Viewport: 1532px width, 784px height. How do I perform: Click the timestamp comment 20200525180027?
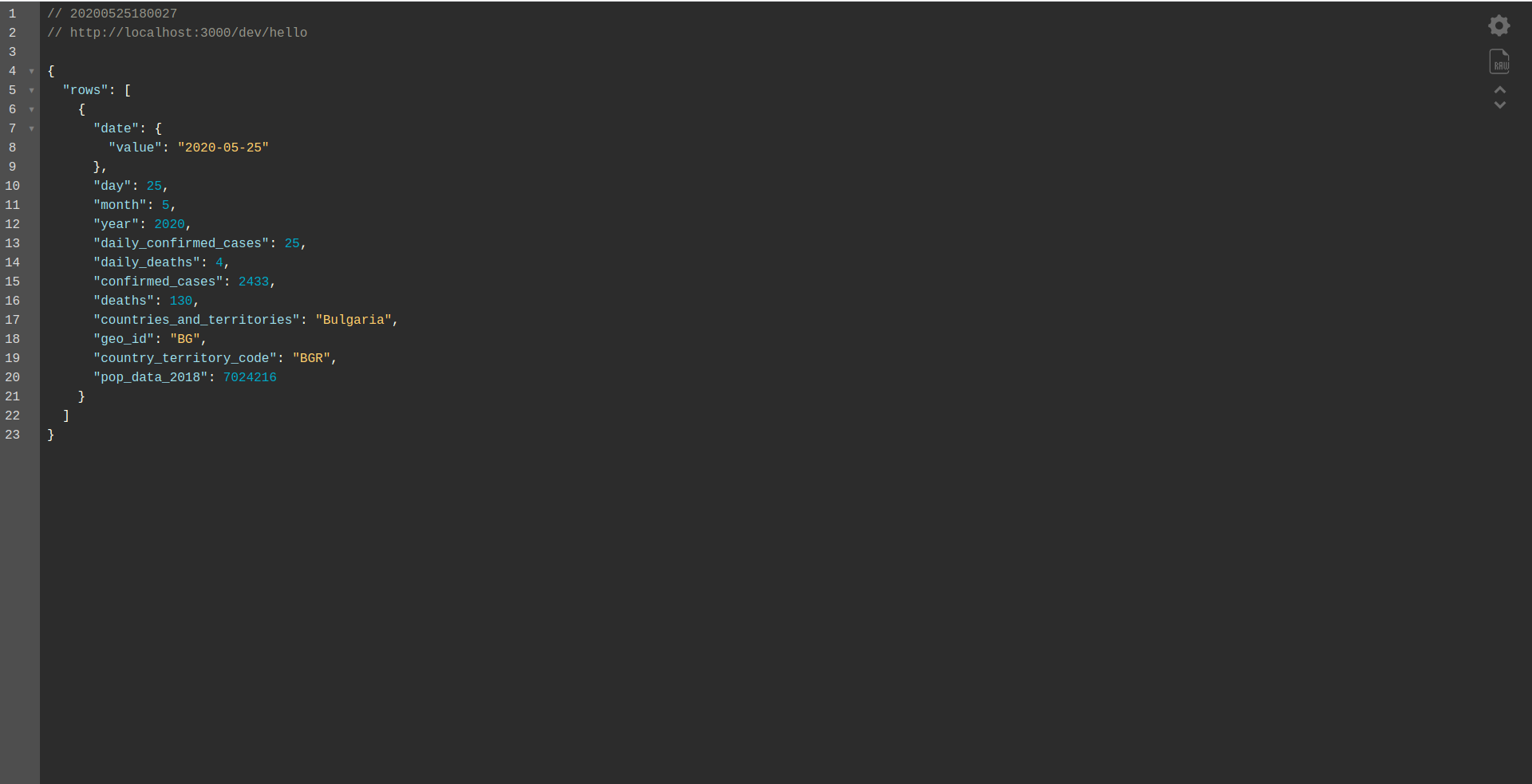124,14
